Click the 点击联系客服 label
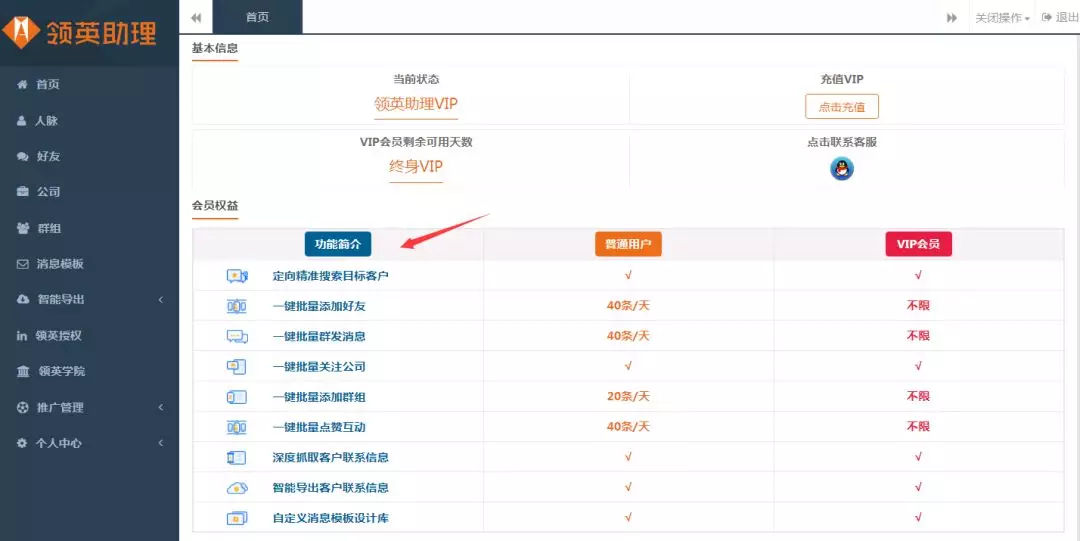 (842, 143)
